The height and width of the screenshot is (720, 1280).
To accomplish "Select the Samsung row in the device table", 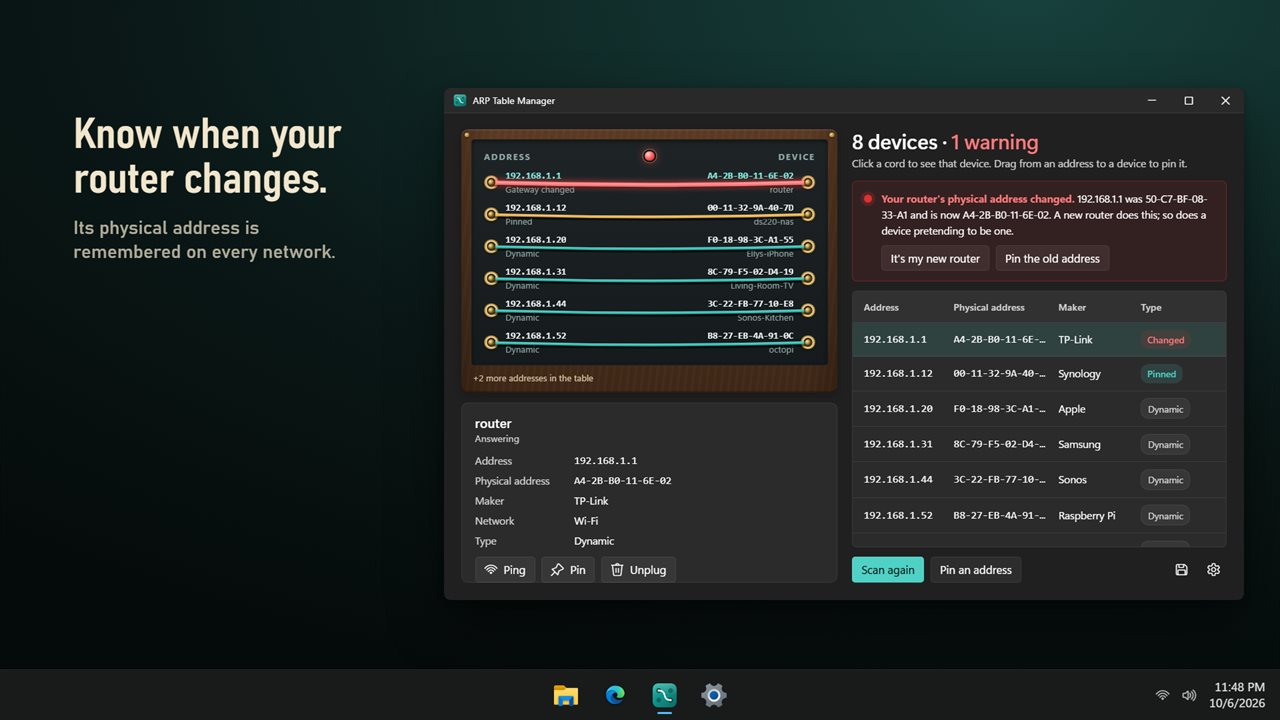I will pos(1039,445).
